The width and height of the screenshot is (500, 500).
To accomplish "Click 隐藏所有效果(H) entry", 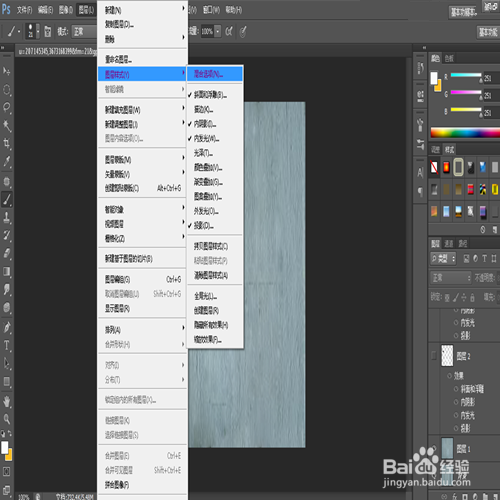I will (x=215, y=325).
